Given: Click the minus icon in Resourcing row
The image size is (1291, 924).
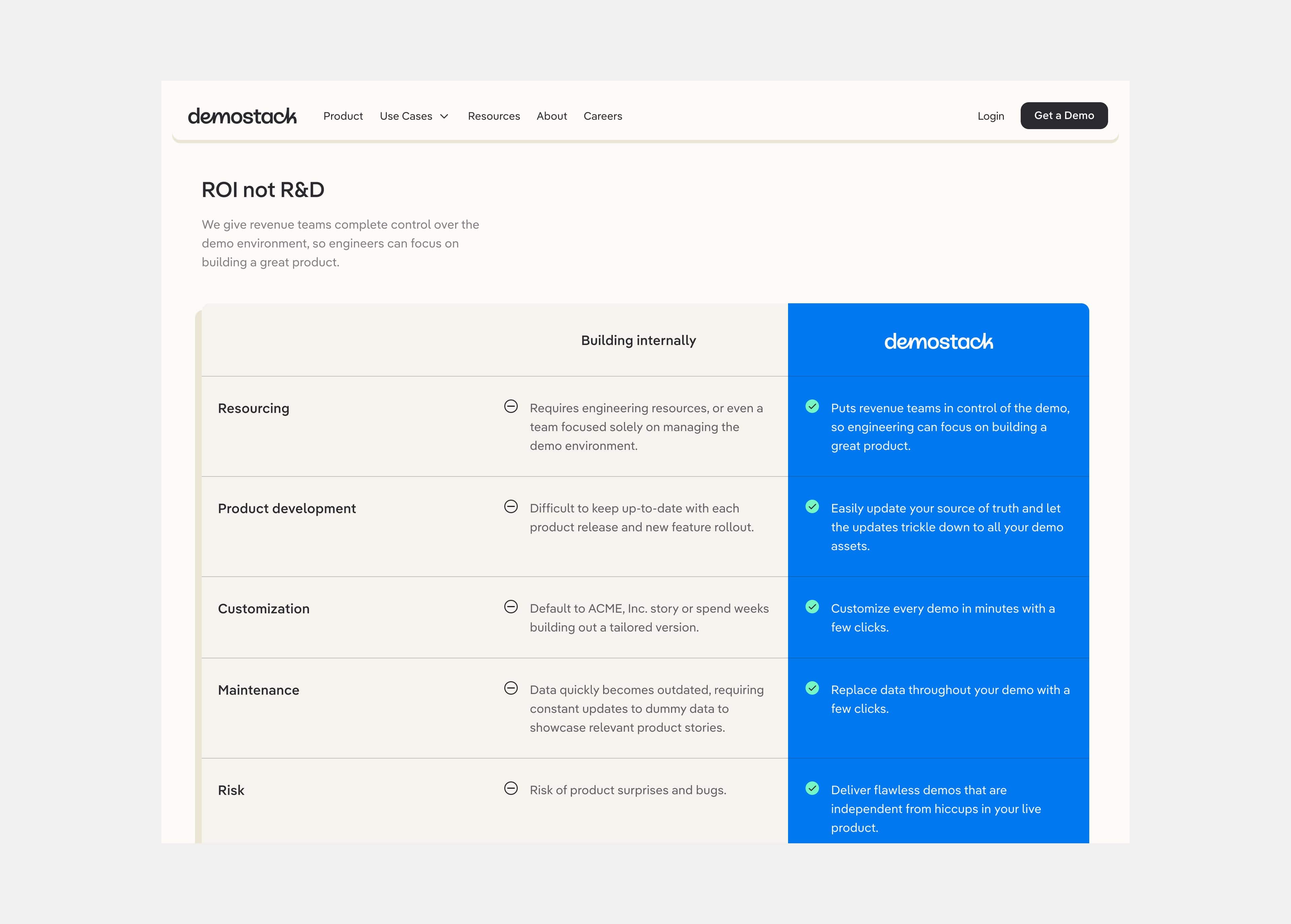Looking at the screenshot, I should (511, 406).
